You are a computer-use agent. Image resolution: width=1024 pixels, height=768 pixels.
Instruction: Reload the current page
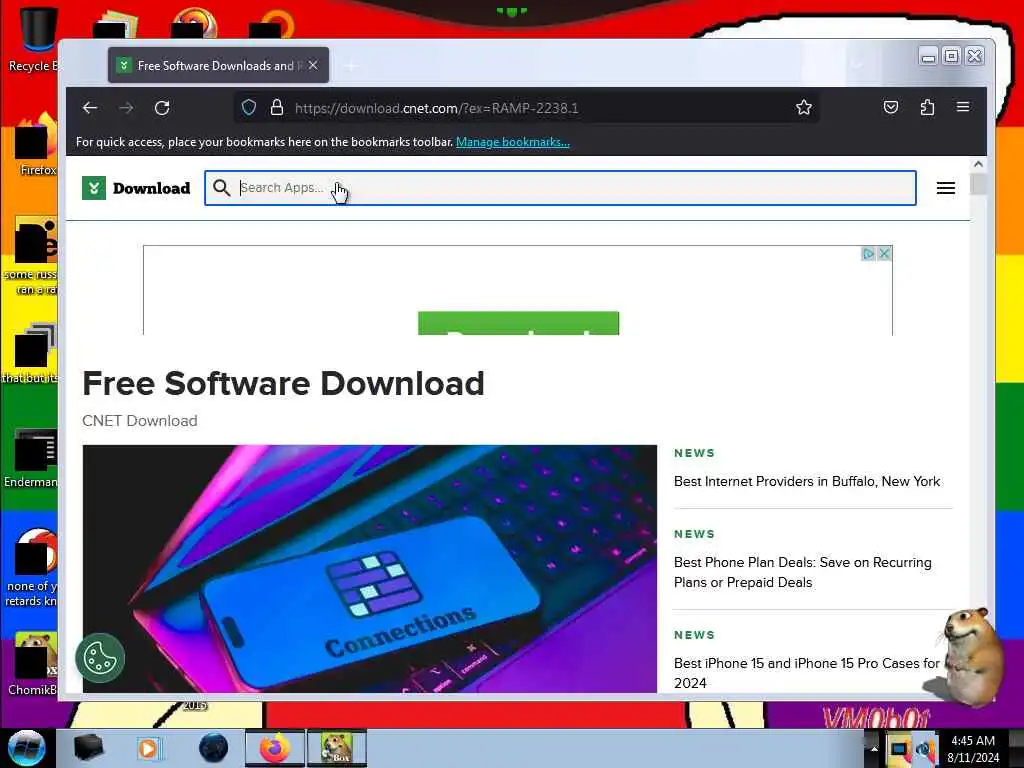[162, 108]
